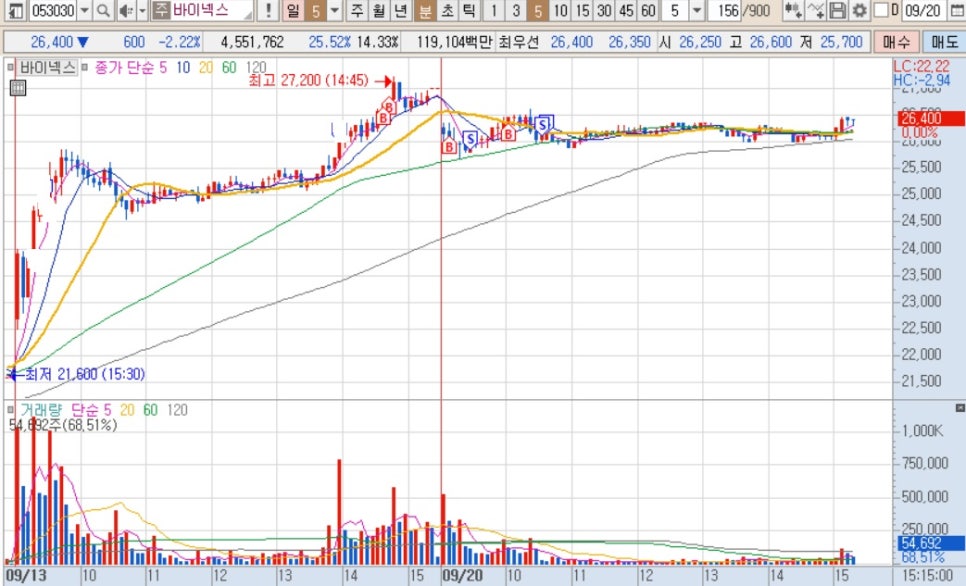This screenshot has height=586, width=966.
Task: Click the date field showing 09/20
Action: tap(925, 10)
